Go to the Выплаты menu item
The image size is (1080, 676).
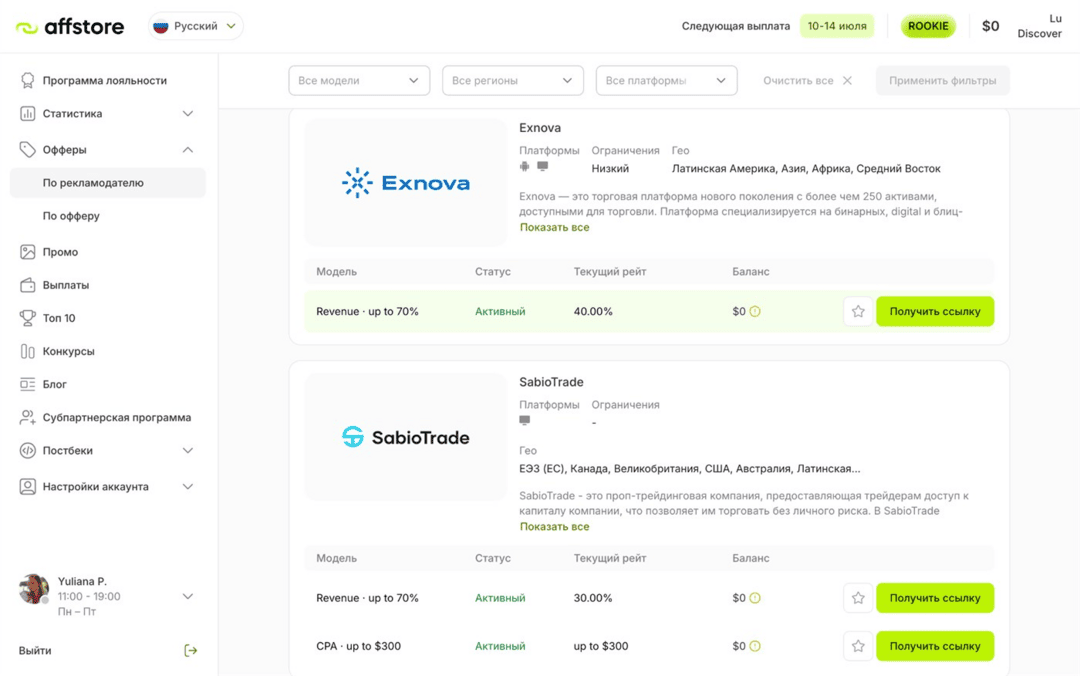pyautogui.click(x=66, y=285)
